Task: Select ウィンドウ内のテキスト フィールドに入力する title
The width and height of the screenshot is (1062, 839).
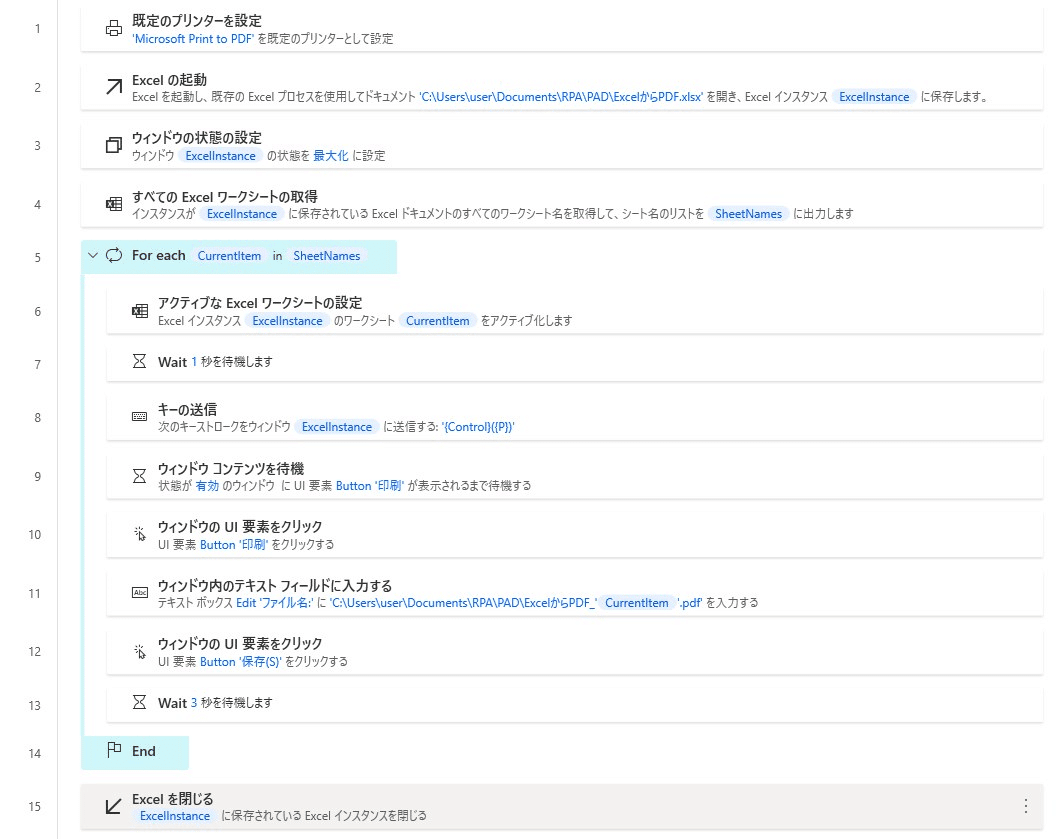Action: point(275,586)
